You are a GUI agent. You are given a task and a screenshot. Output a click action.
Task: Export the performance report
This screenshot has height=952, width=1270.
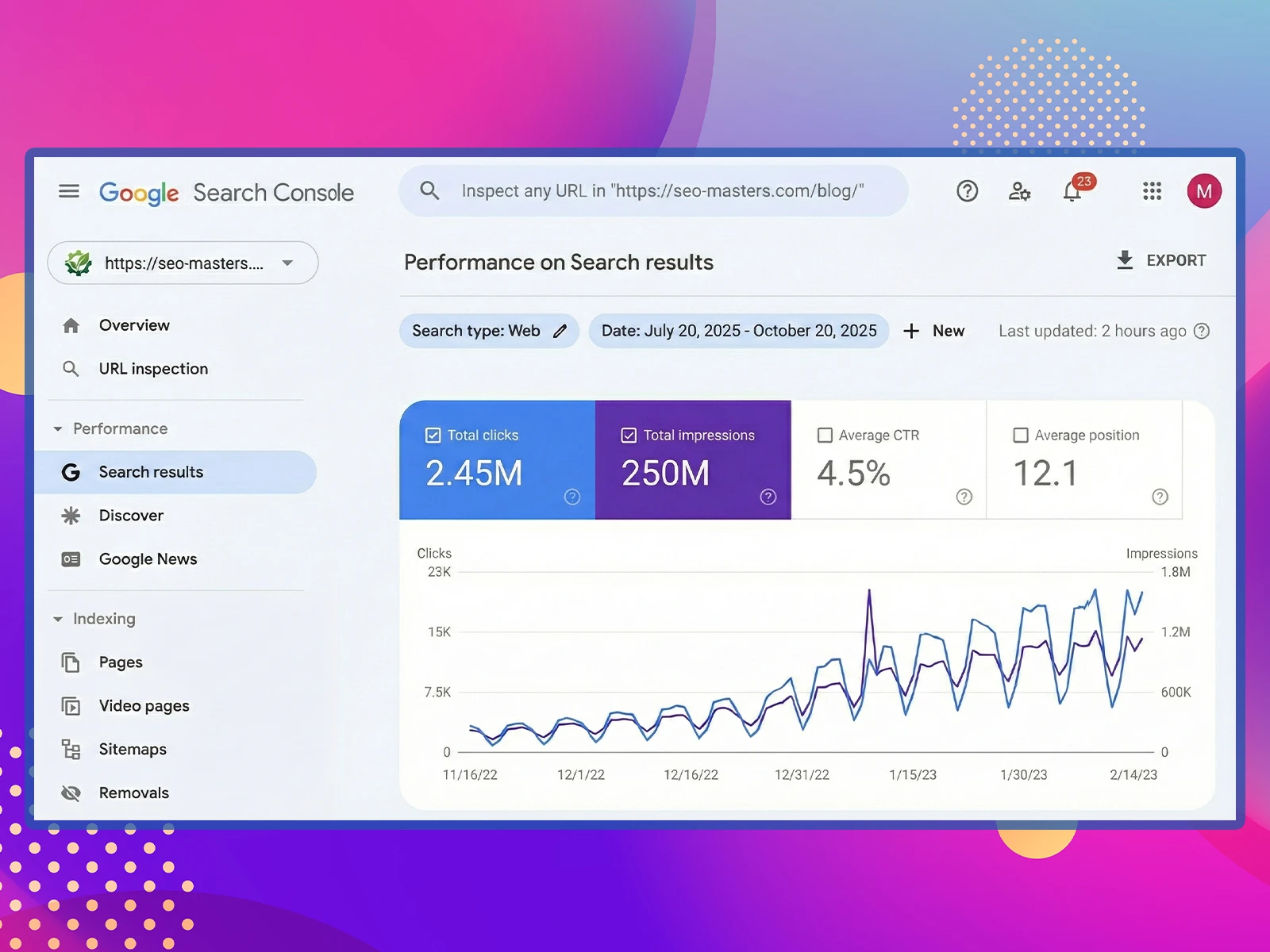tap(1160, 260)
